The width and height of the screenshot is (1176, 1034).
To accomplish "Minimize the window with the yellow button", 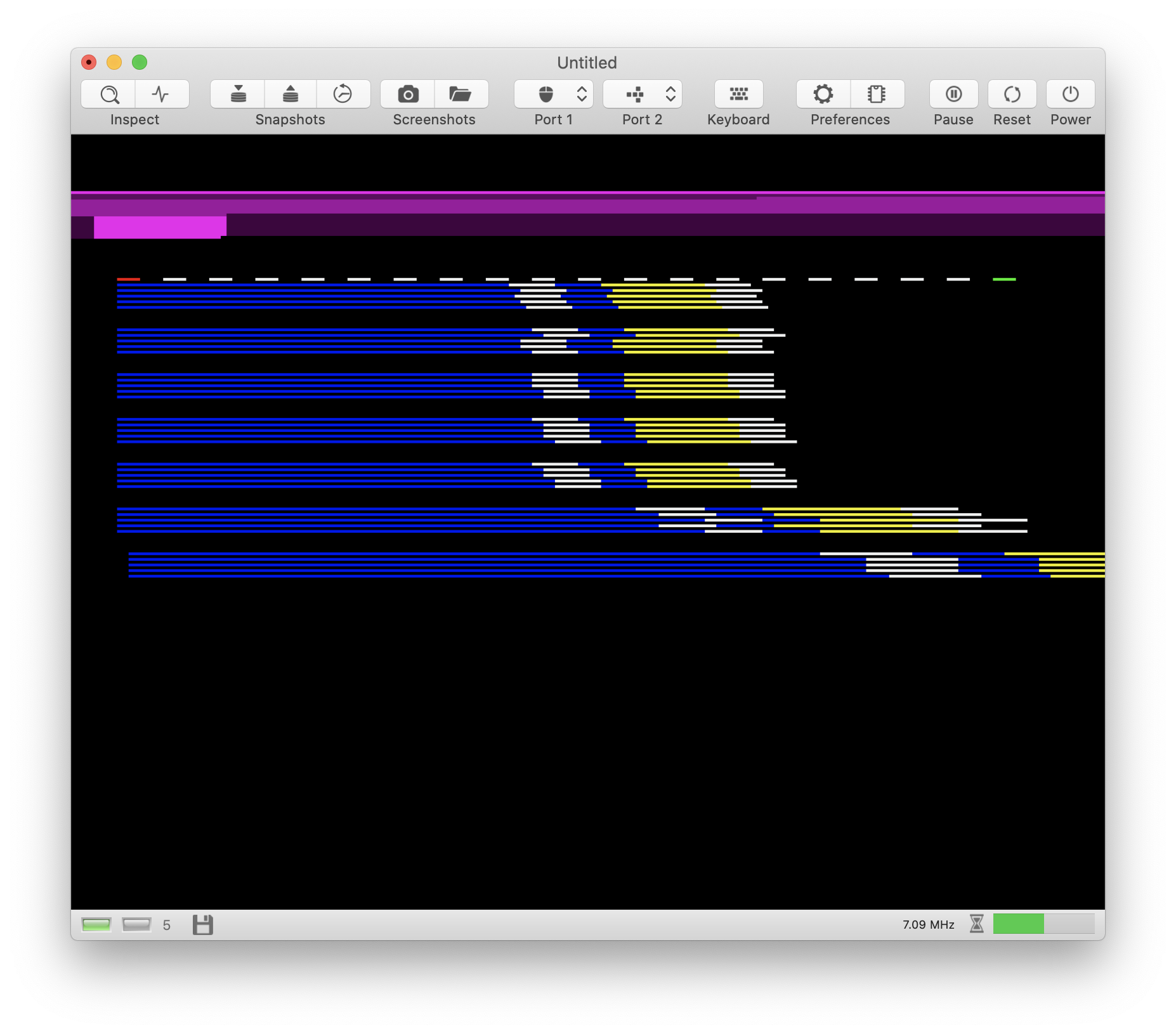I will [x=114, y=62].
